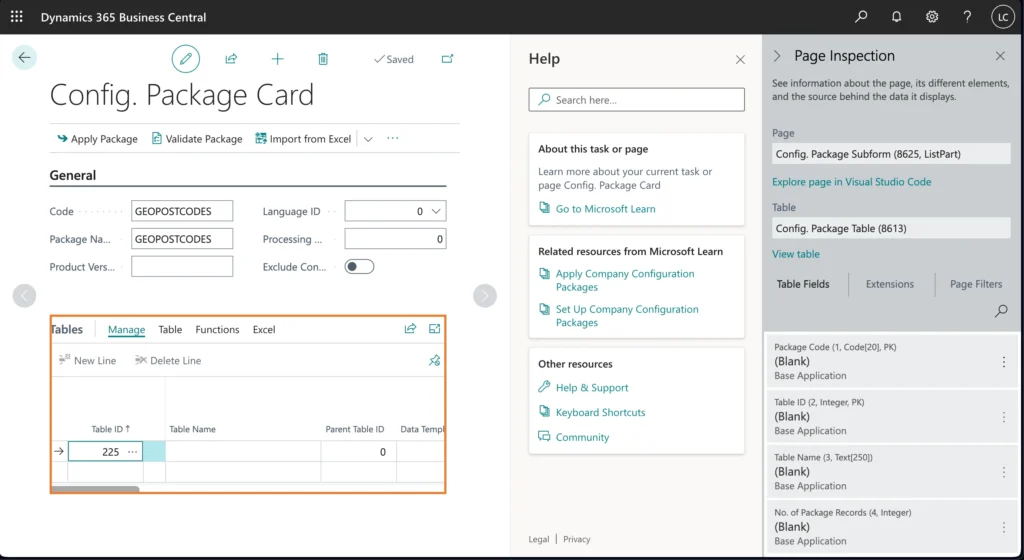This screenshot has height=560, width=1024.
Task: Select the Manage tab in Tables
Action: coord(126,330)
